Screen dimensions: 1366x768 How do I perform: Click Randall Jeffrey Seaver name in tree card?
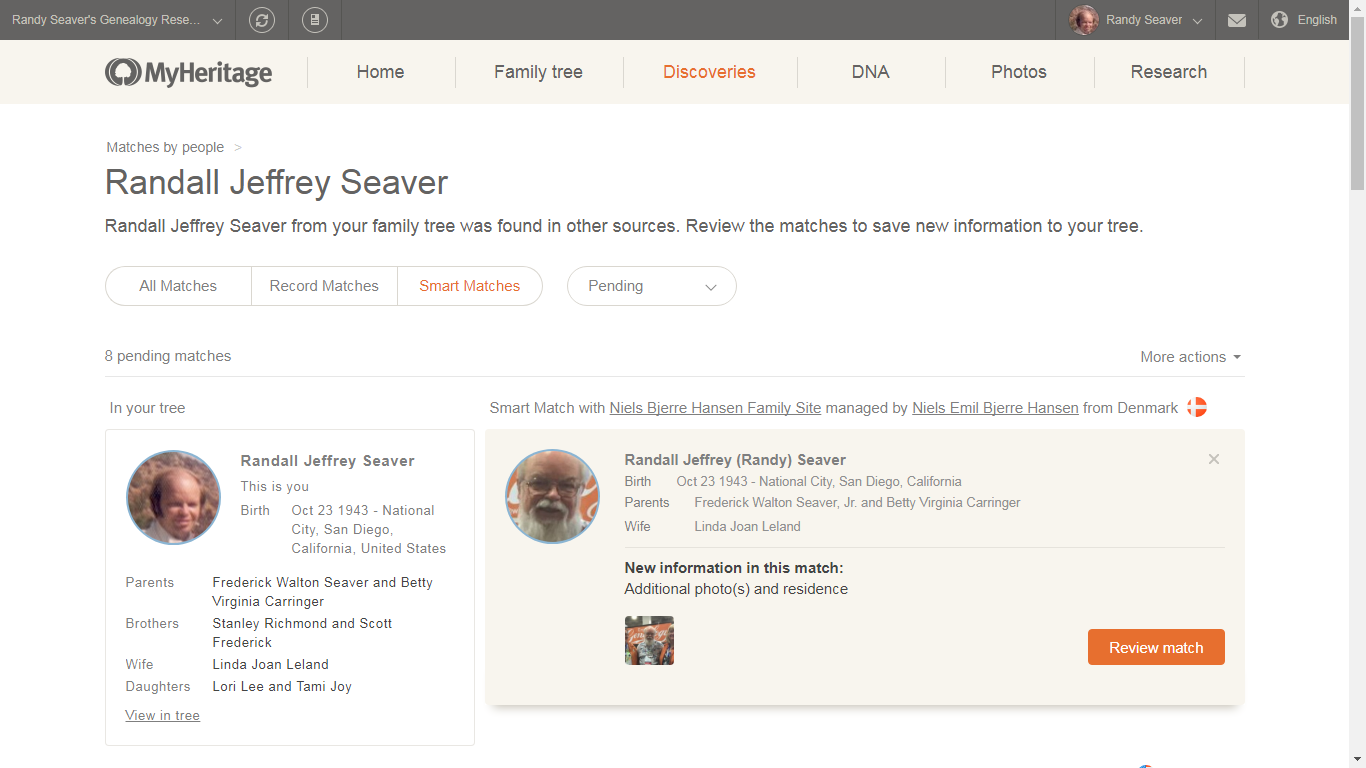(x=328, y=461)
